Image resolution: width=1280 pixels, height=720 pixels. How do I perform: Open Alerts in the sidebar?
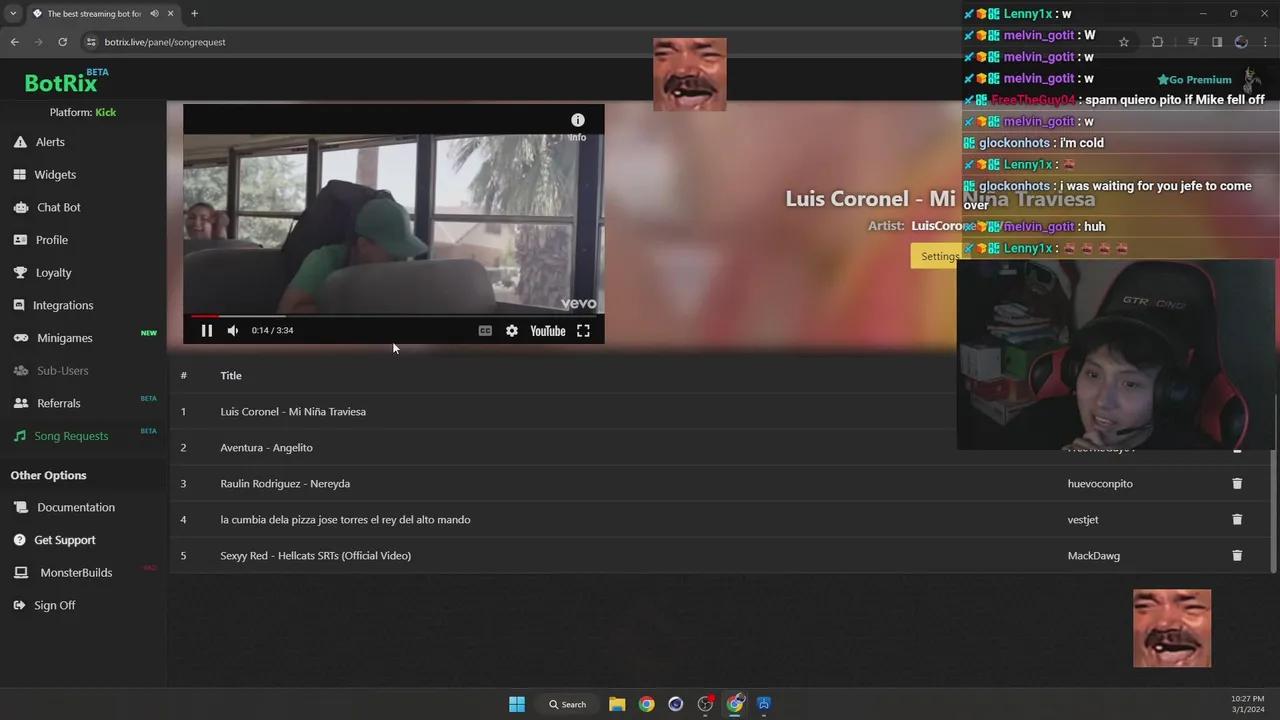[x=50, y=142]
